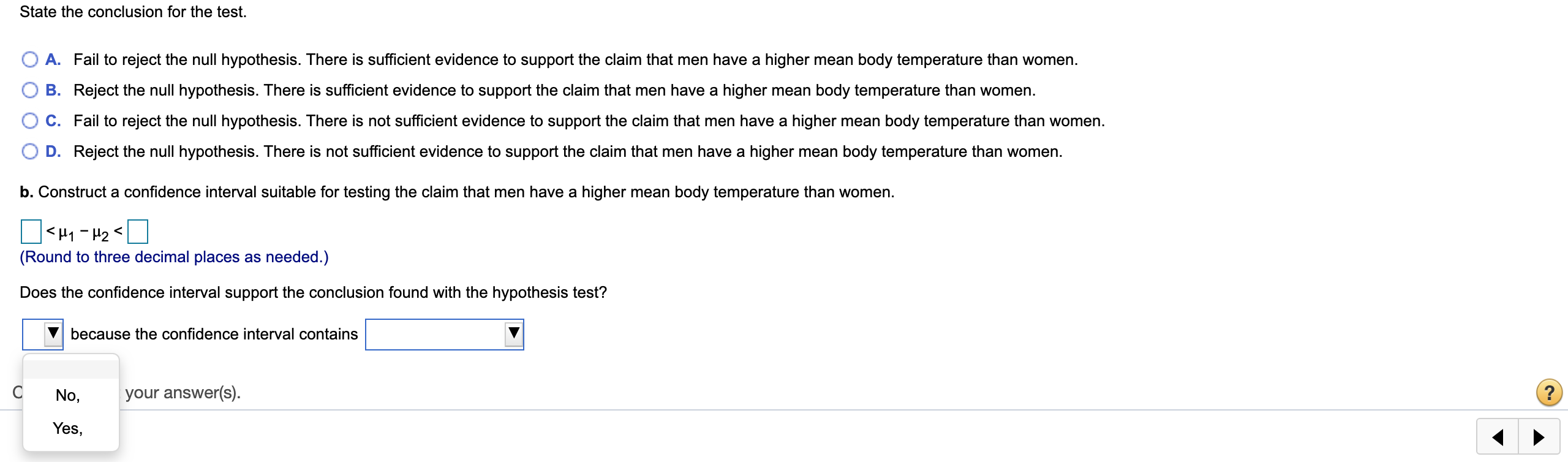Screen dimensions: 1568x462
Task: Select the radio button for option A
Action: pos(29,59)
